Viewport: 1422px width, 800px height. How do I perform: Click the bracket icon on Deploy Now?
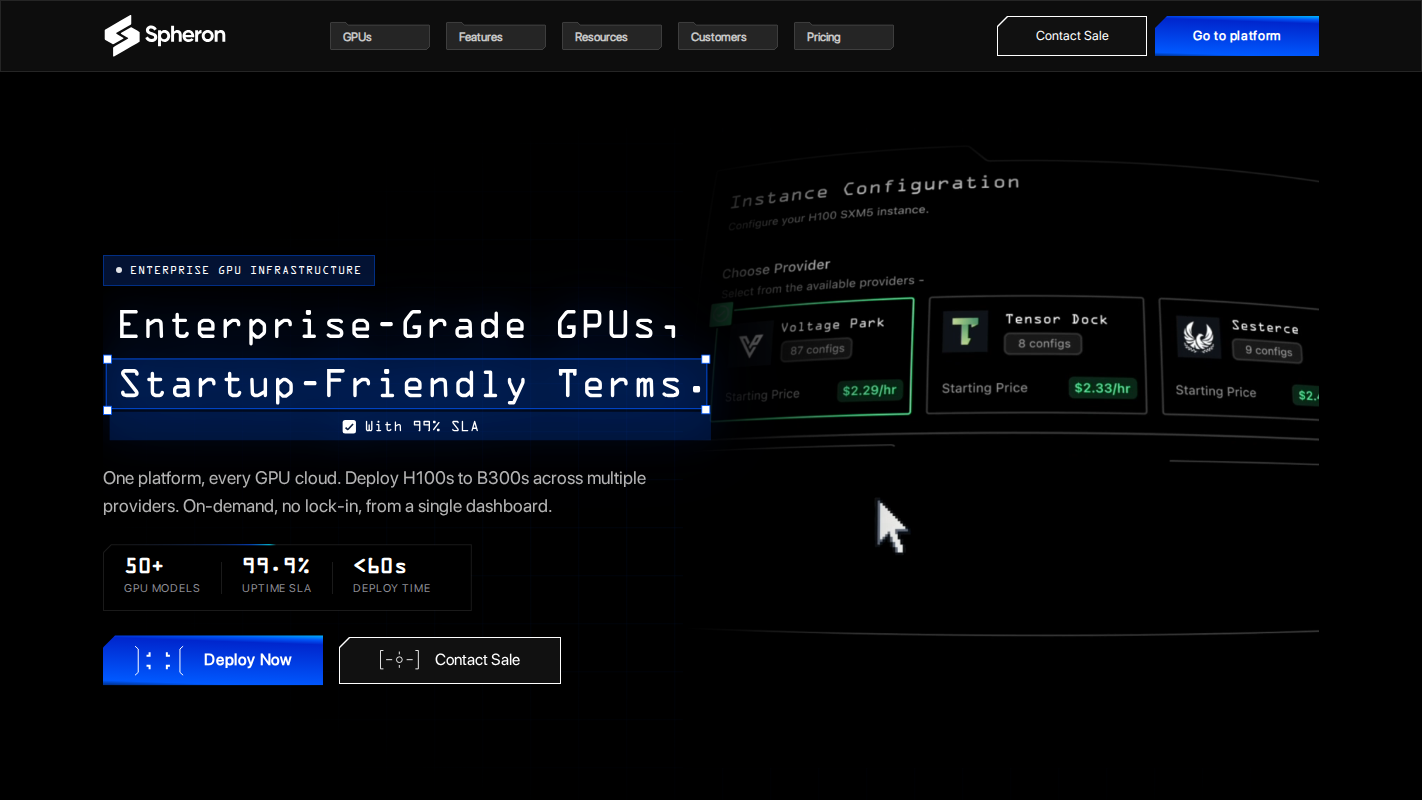(x=160, y=660)
